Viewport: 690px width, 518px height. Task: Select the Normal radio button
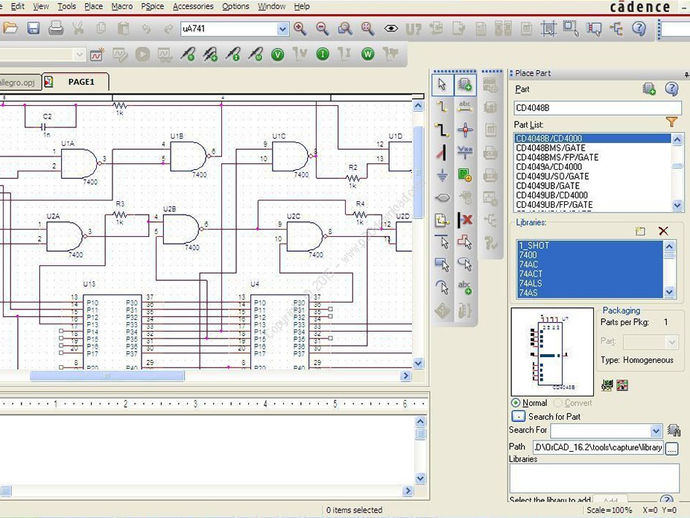tap(515, 403)
